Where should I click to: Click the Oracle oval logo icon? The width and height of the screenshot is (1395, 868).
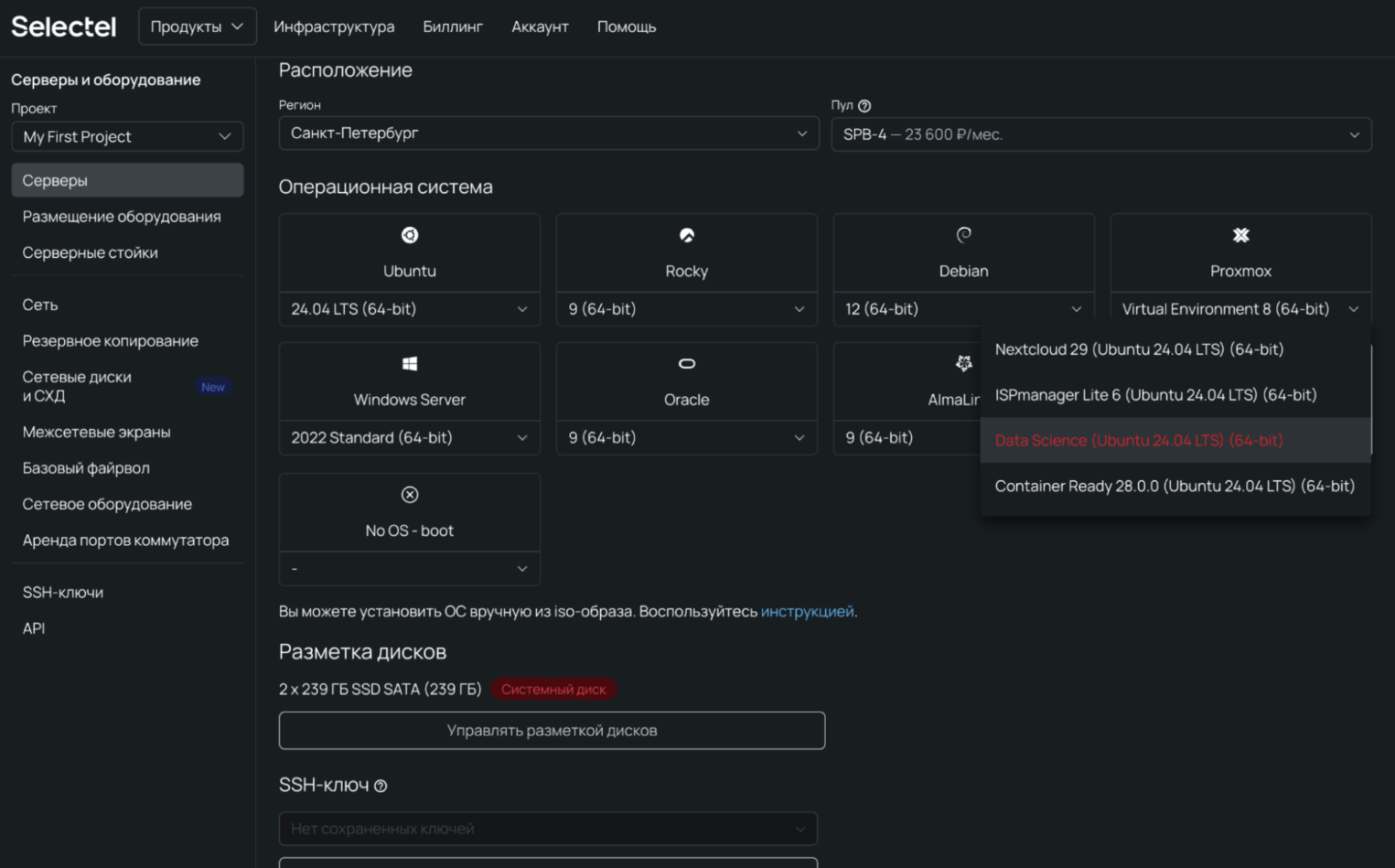point(686,364)
